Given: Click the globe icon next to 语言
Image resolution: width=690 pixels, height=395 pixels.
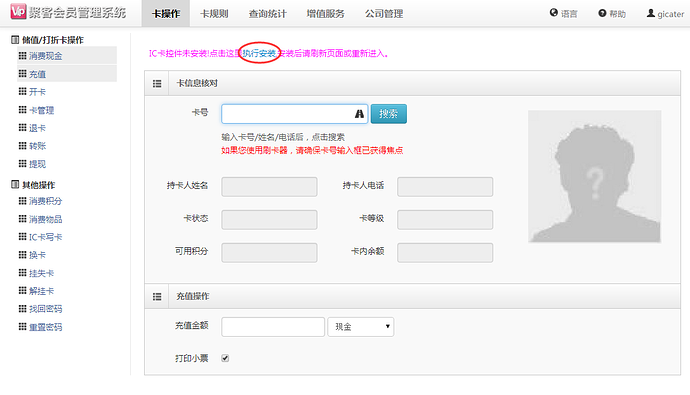Looking at the screenshot, I should coord(554,13).
